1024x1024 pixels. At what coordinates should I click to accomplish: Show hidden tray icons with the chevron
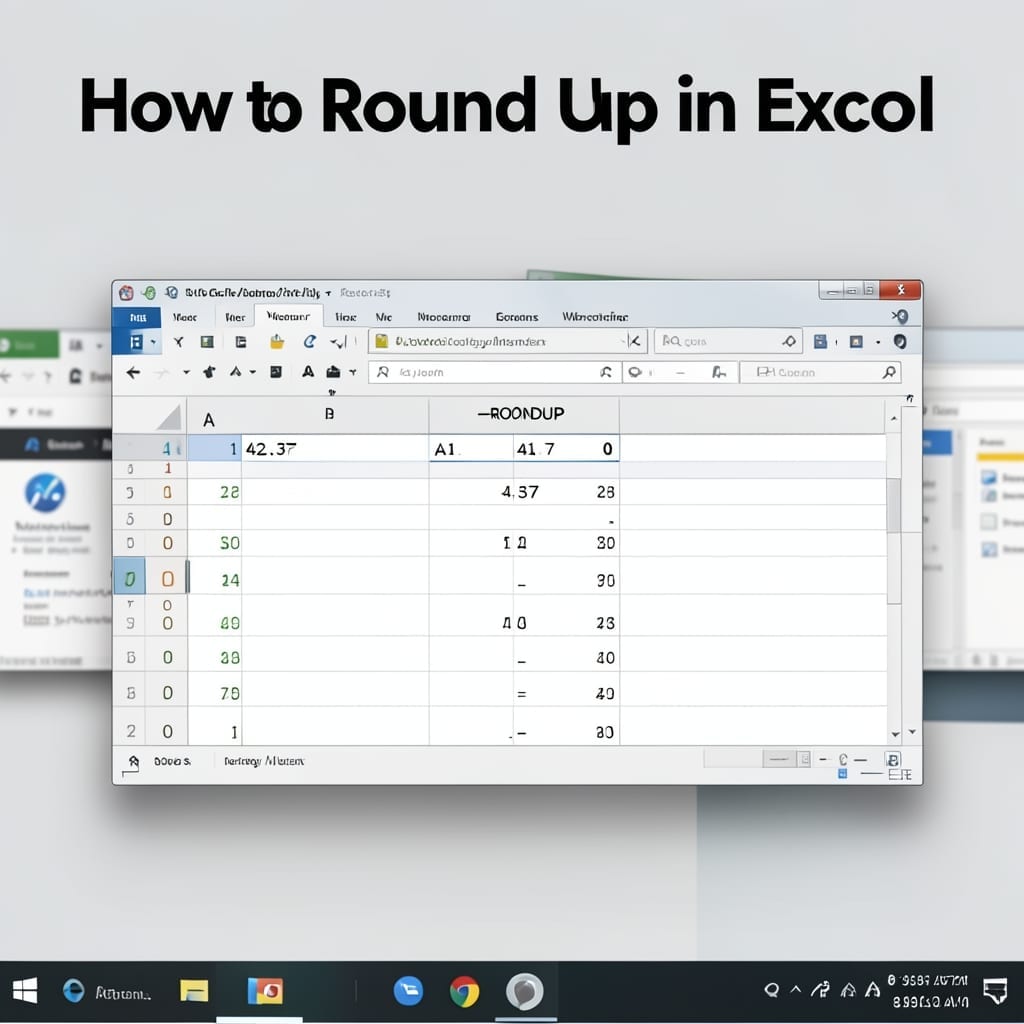[x=795, y=989]
